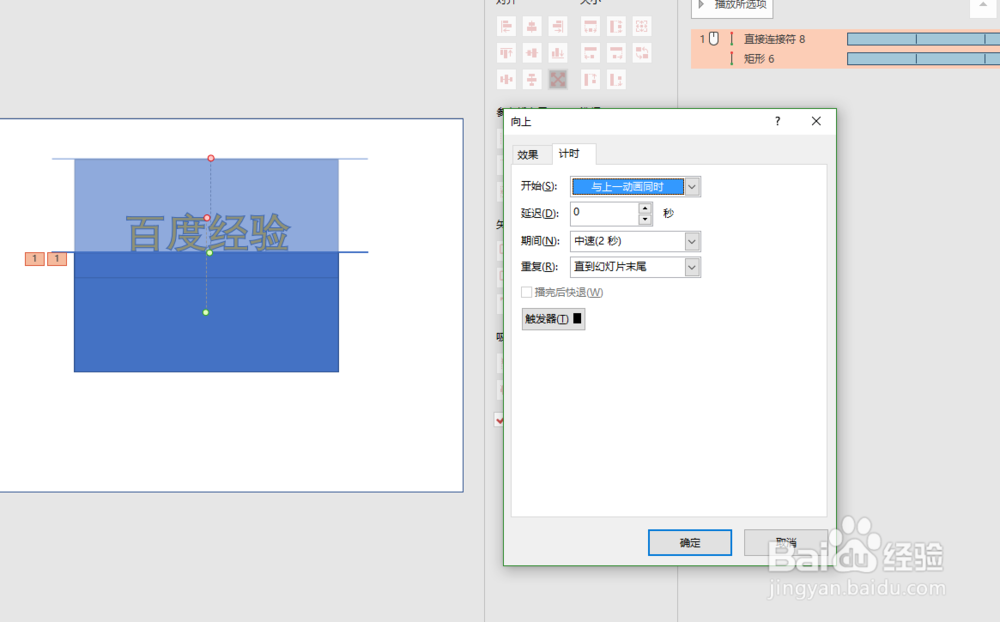Click the 延迟 delay input field
1000x622 pixels.
[605, 213]
